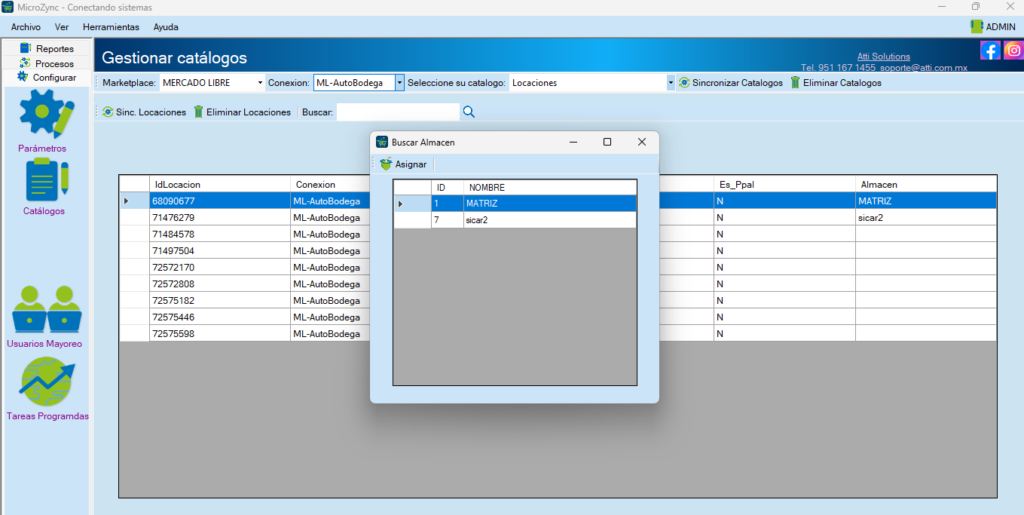Open the Archivo menu
1024x515 pixels.
(25, 27)
